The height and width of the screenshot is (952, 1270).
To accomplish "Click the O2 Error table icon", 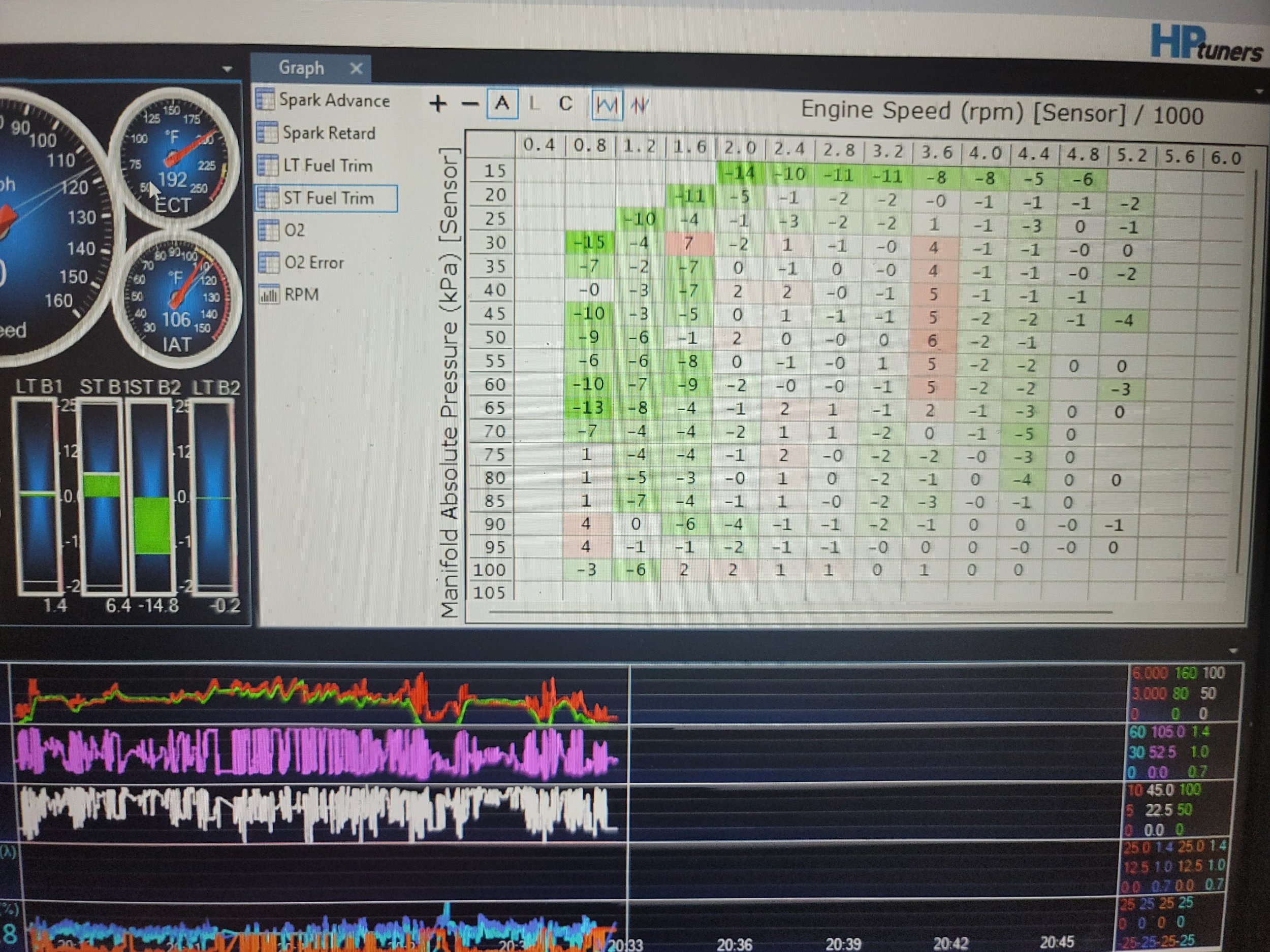I will (x=268, y=263).
